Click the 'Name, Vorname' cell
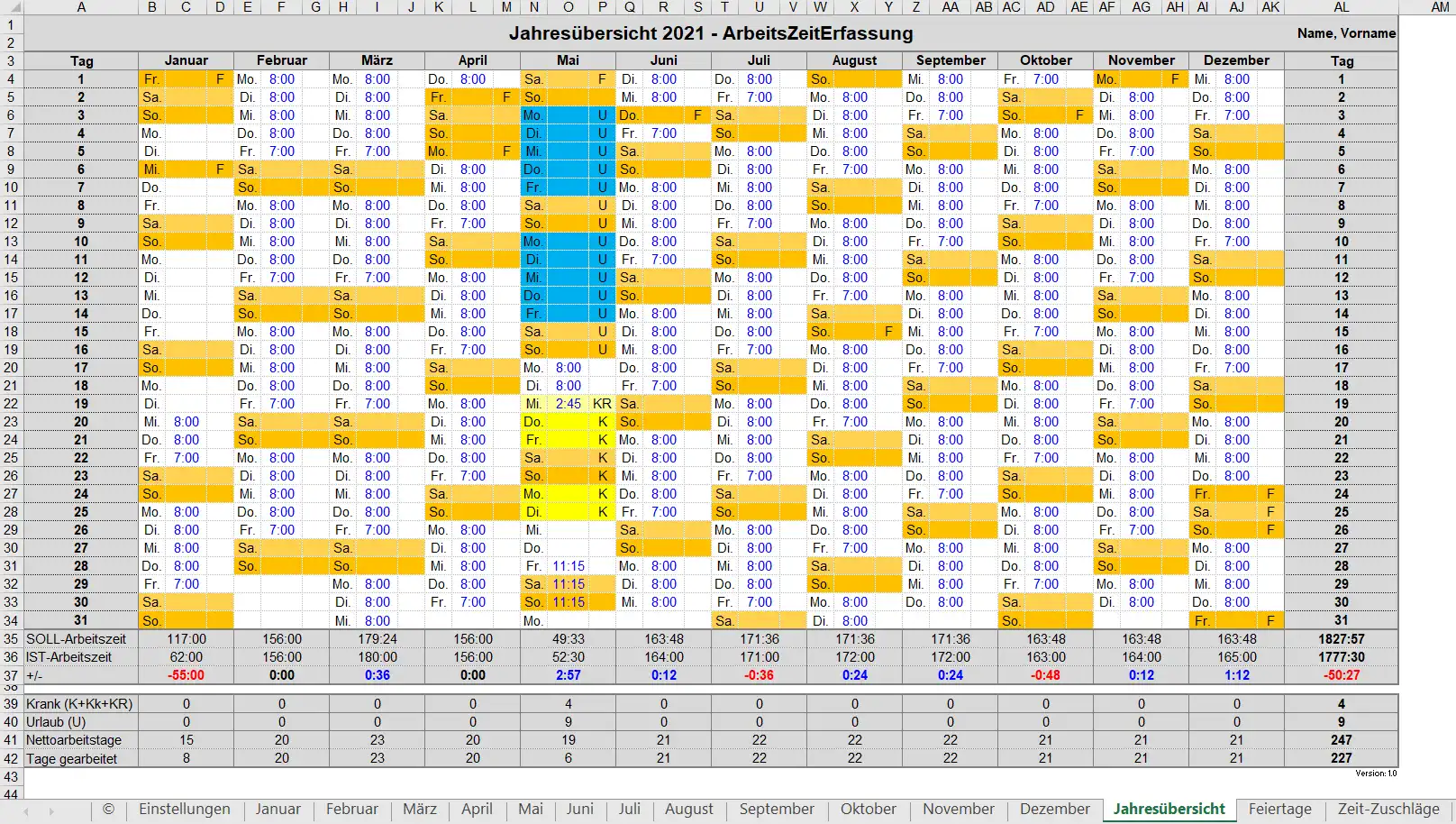The width and height of the screenshot is (1456, 824). [1346, 33]
